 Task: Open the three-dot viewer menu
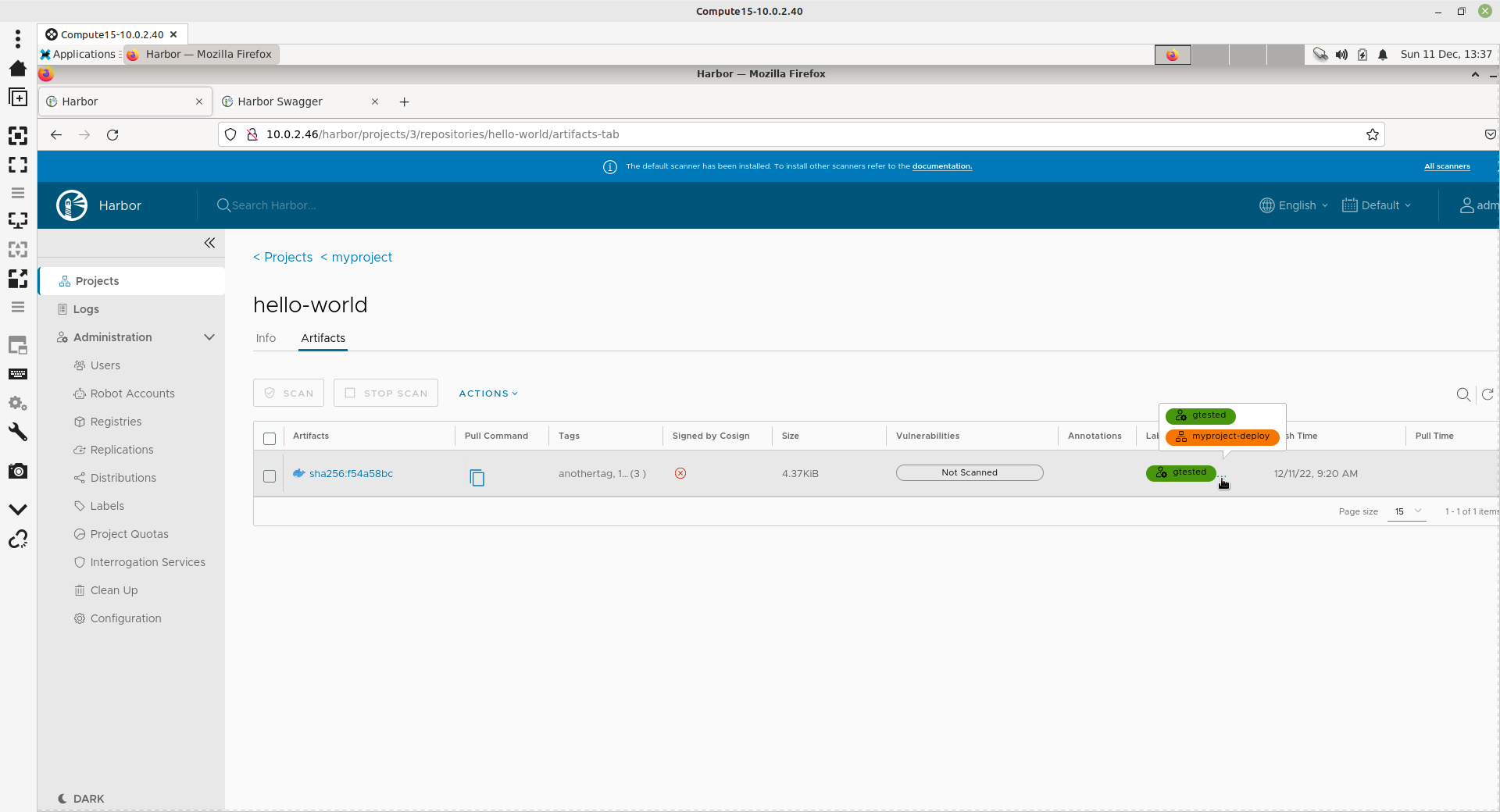(18, 38)
